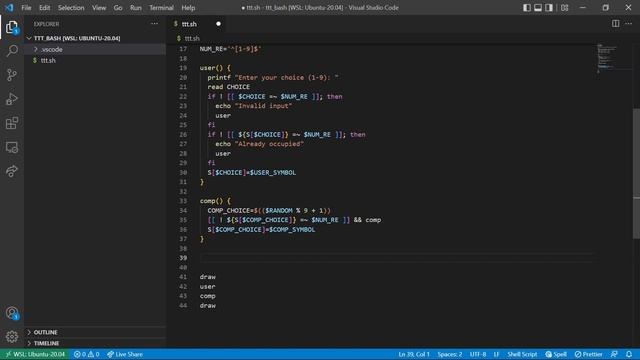This screenshot has height=360, width=640.
Task: Open the Accounts menu icon
Action: click(12, 313)
